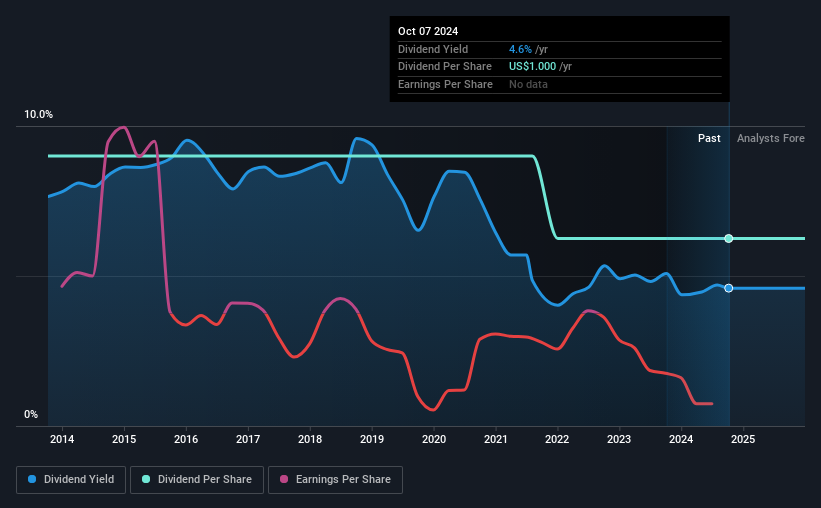Image resolution: width=821 pixels, height=508 pixels.
Task: Select the blue Dividend Yield data point marker
Action: [x=728, y=288]
